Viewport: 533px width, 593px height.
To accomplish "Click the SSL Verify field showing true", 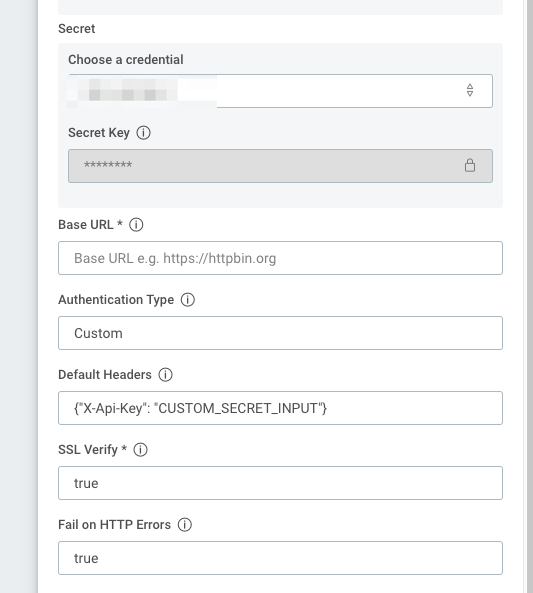I will [280, 483].
